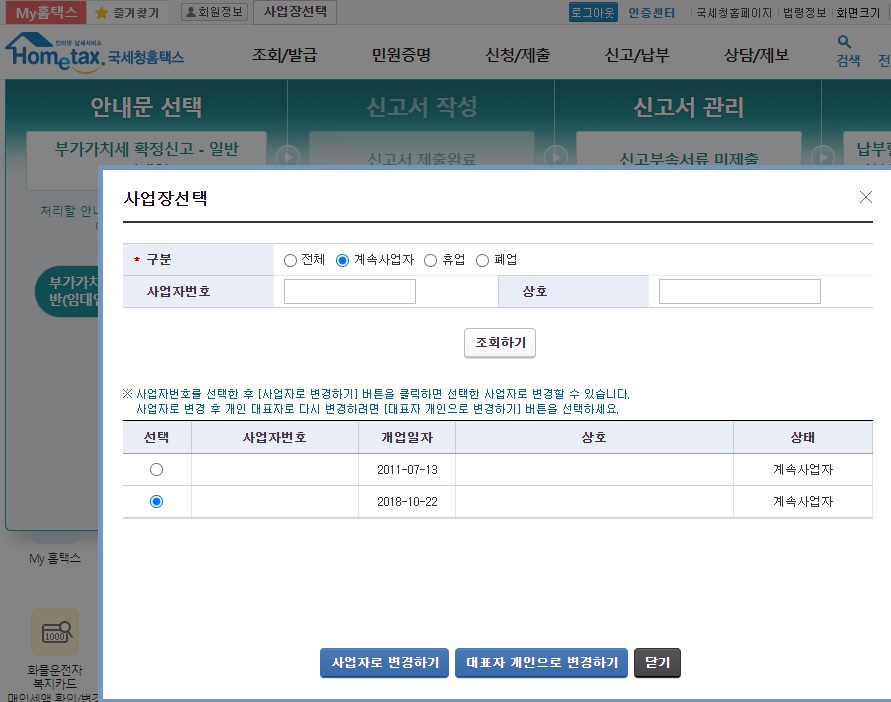Select the 전체 radio option
The image size is (891, 702).
click(x=290, y=260)
